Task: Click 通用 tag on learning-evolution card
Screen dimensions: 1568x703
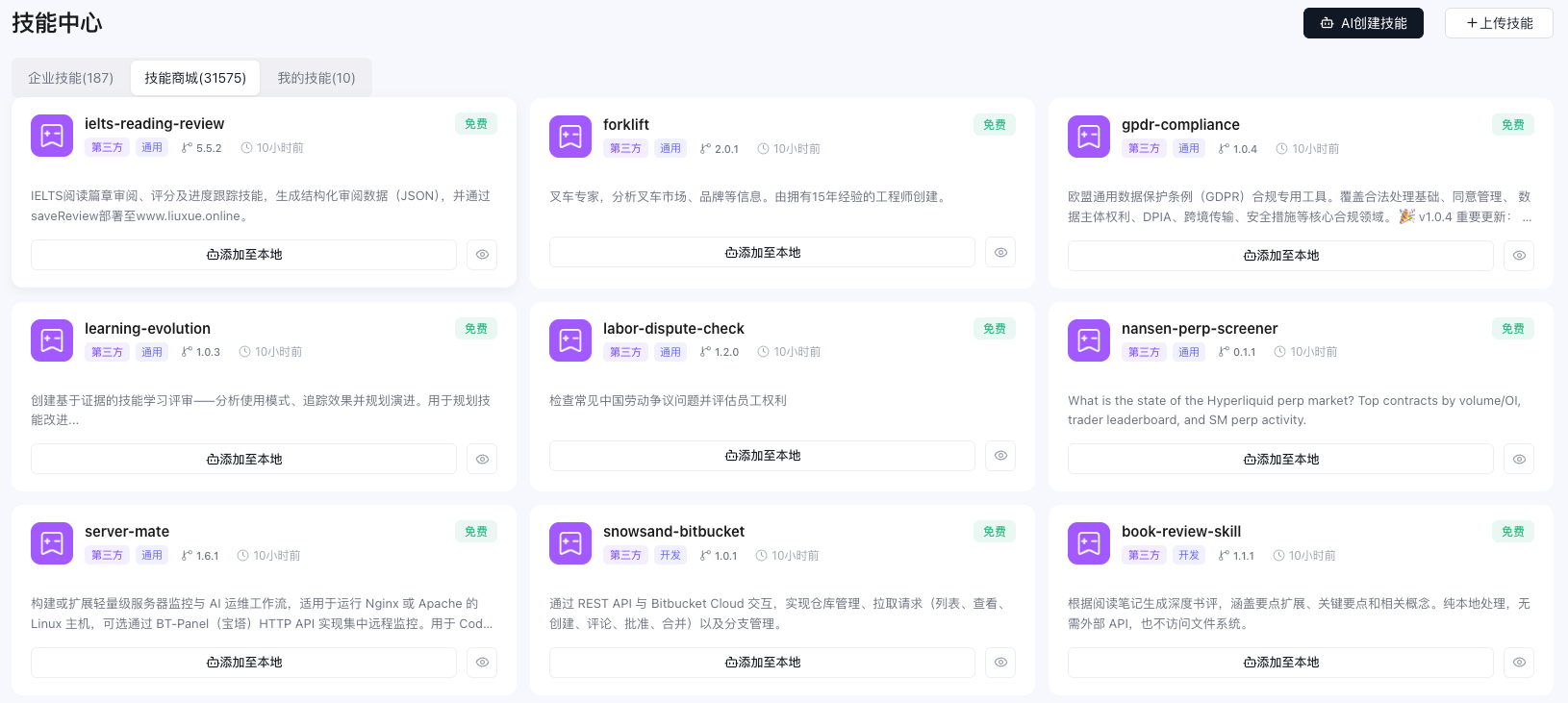Action: (x=152, y=353)
